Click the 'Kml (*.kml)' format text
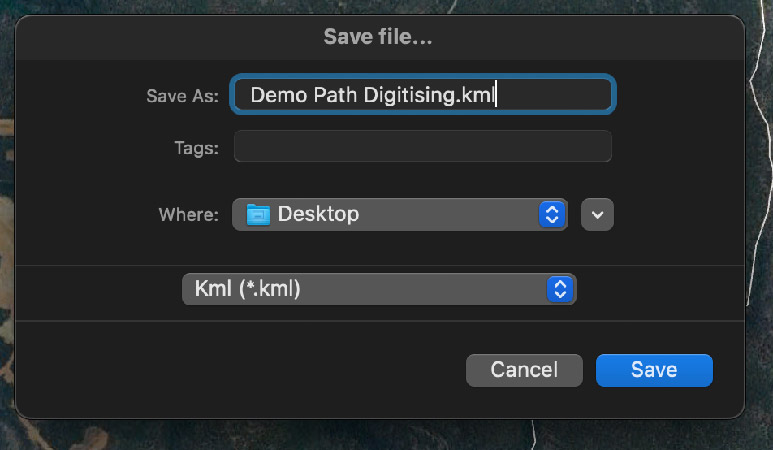The image size is (773, 450). coord(247,288)
